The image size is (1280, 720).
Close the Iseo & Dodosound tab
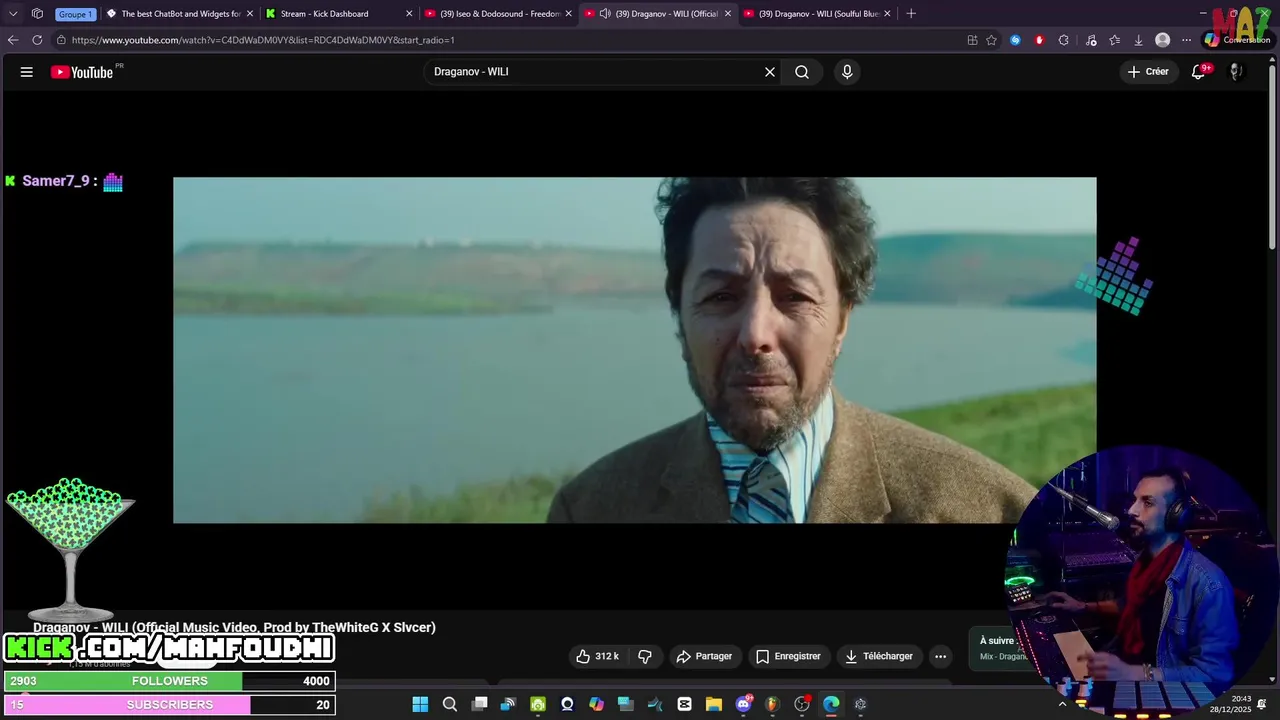tap(568, 14)
